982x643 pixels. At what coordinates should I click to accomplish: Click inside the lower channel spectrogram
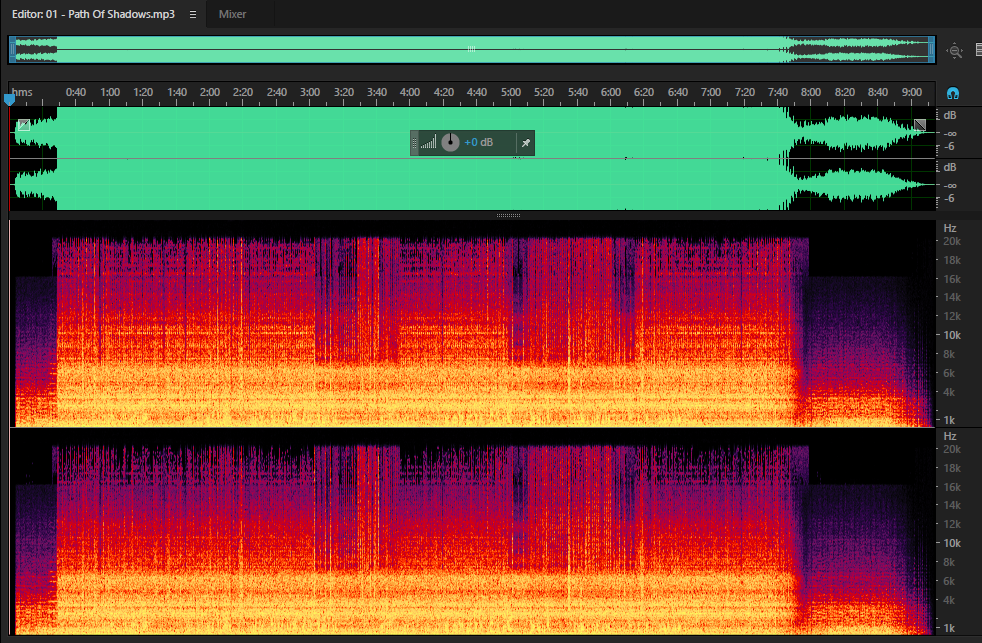tap(472, 532)
